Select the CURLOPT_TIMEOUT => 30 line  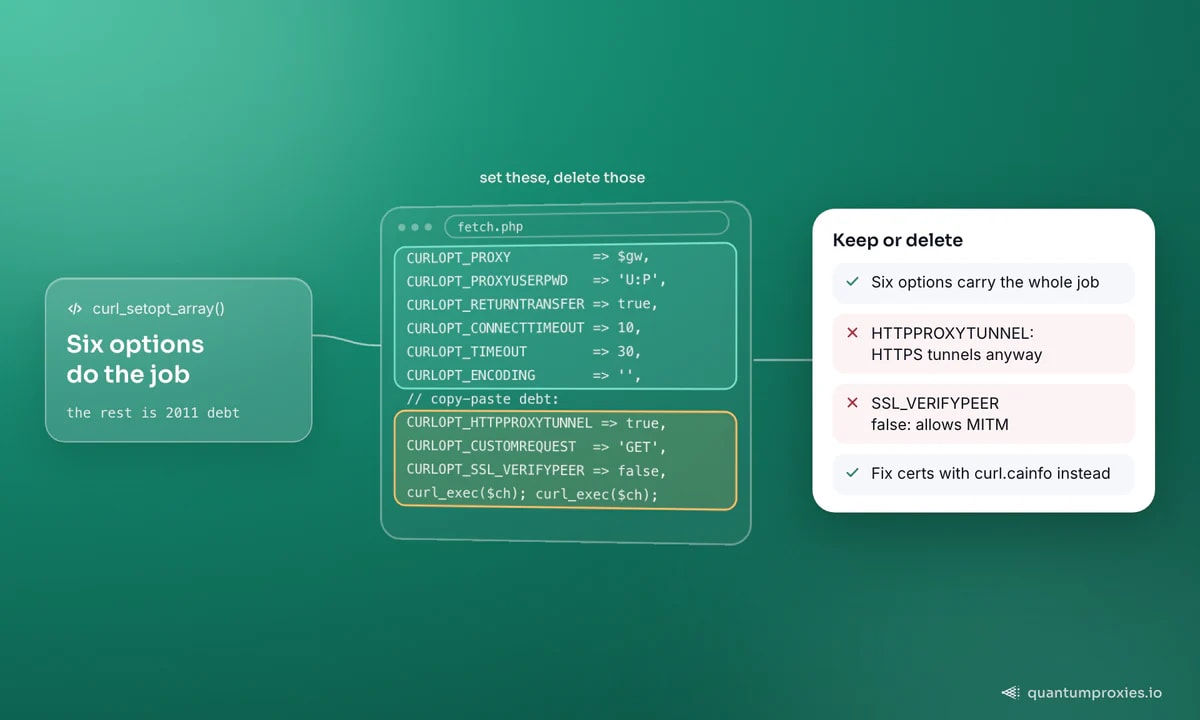click(x=524, y=352)
